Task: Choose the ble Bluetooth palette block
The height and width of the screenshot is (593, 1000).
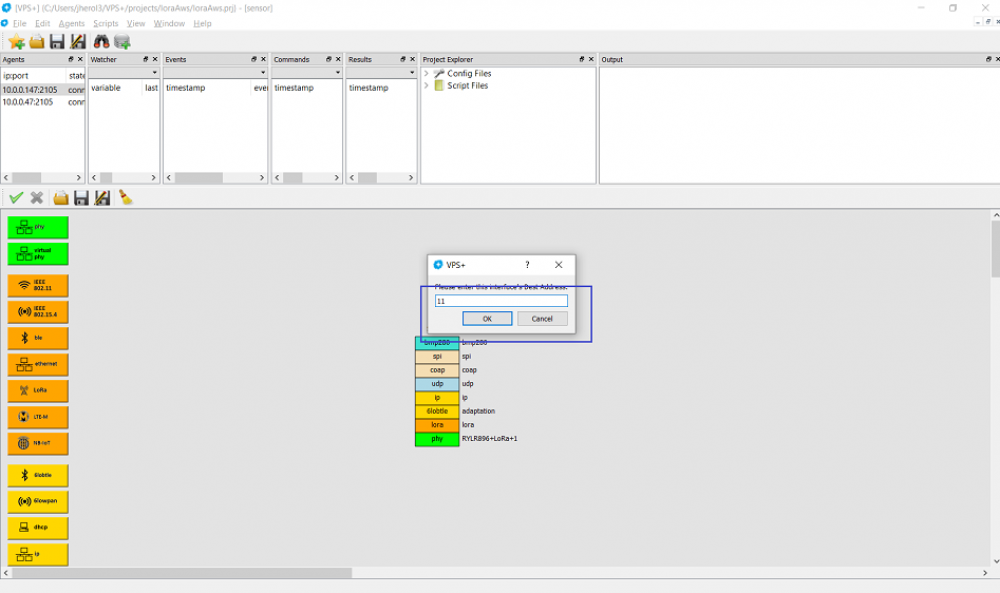Action: click(38, 338)
